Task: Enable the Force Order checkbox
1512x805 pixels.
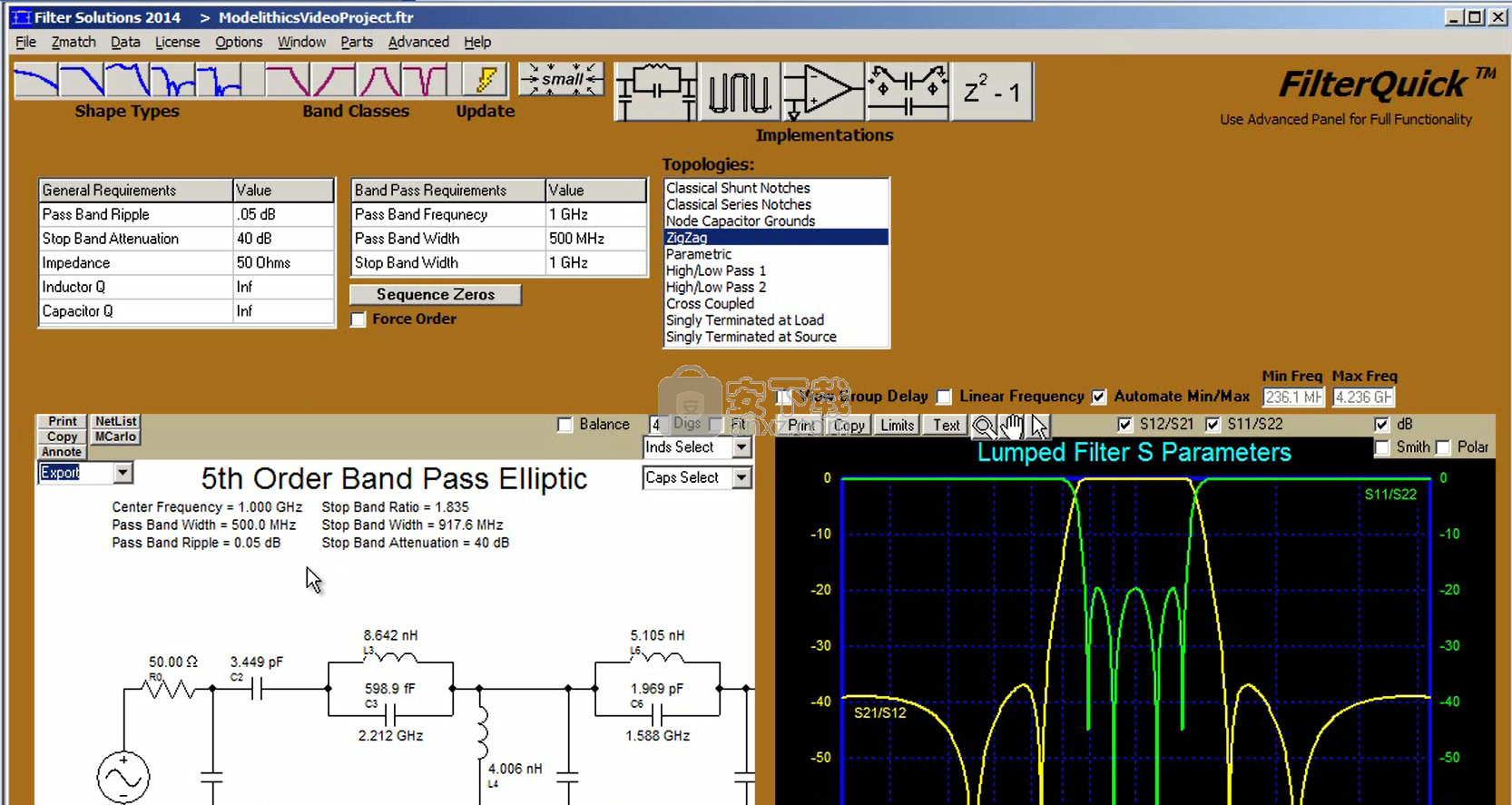Action: pos(358,319)
